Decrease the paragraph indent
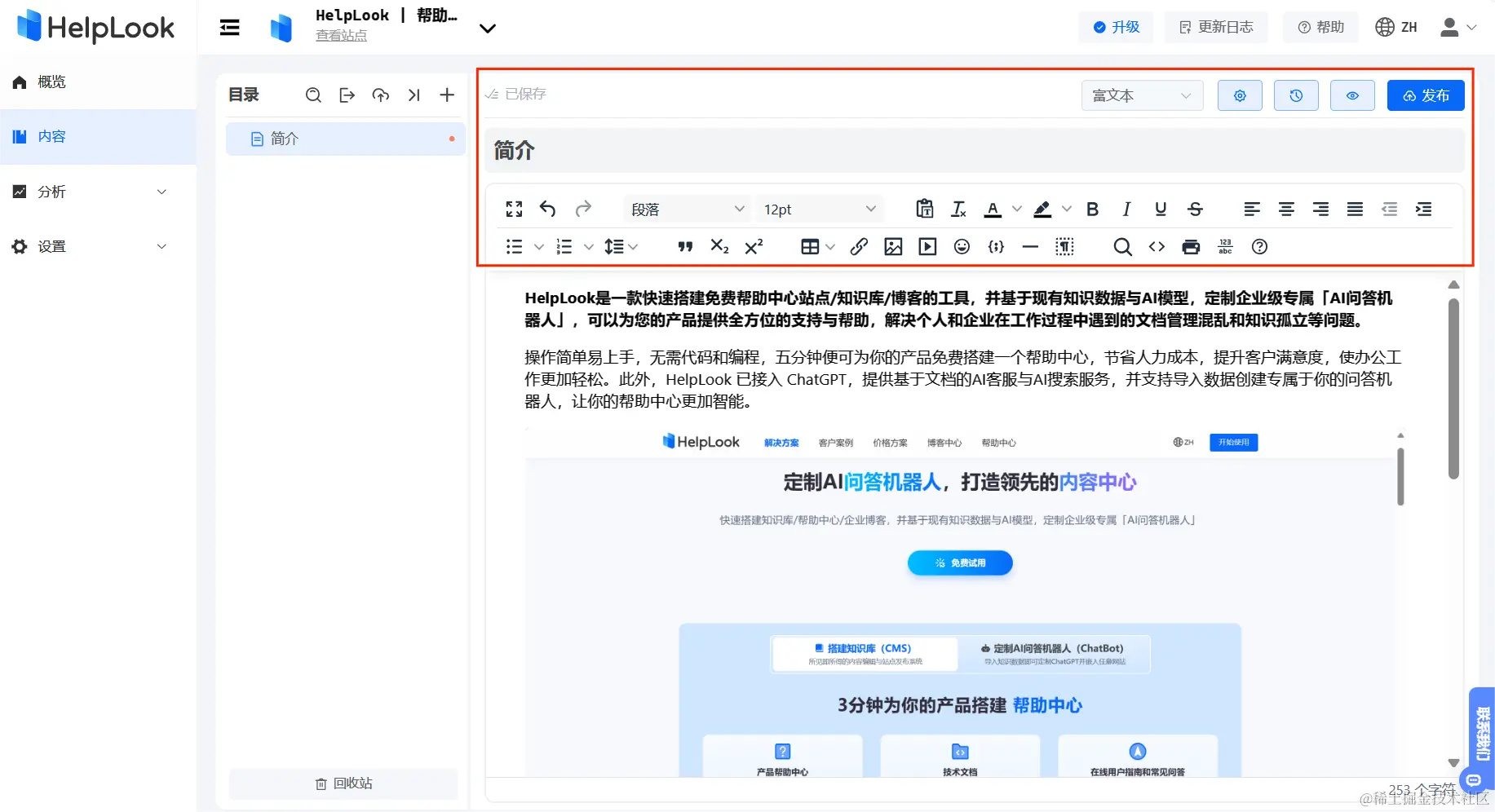Screen dimensions: 1495x812 click(x=1389, y=210)
